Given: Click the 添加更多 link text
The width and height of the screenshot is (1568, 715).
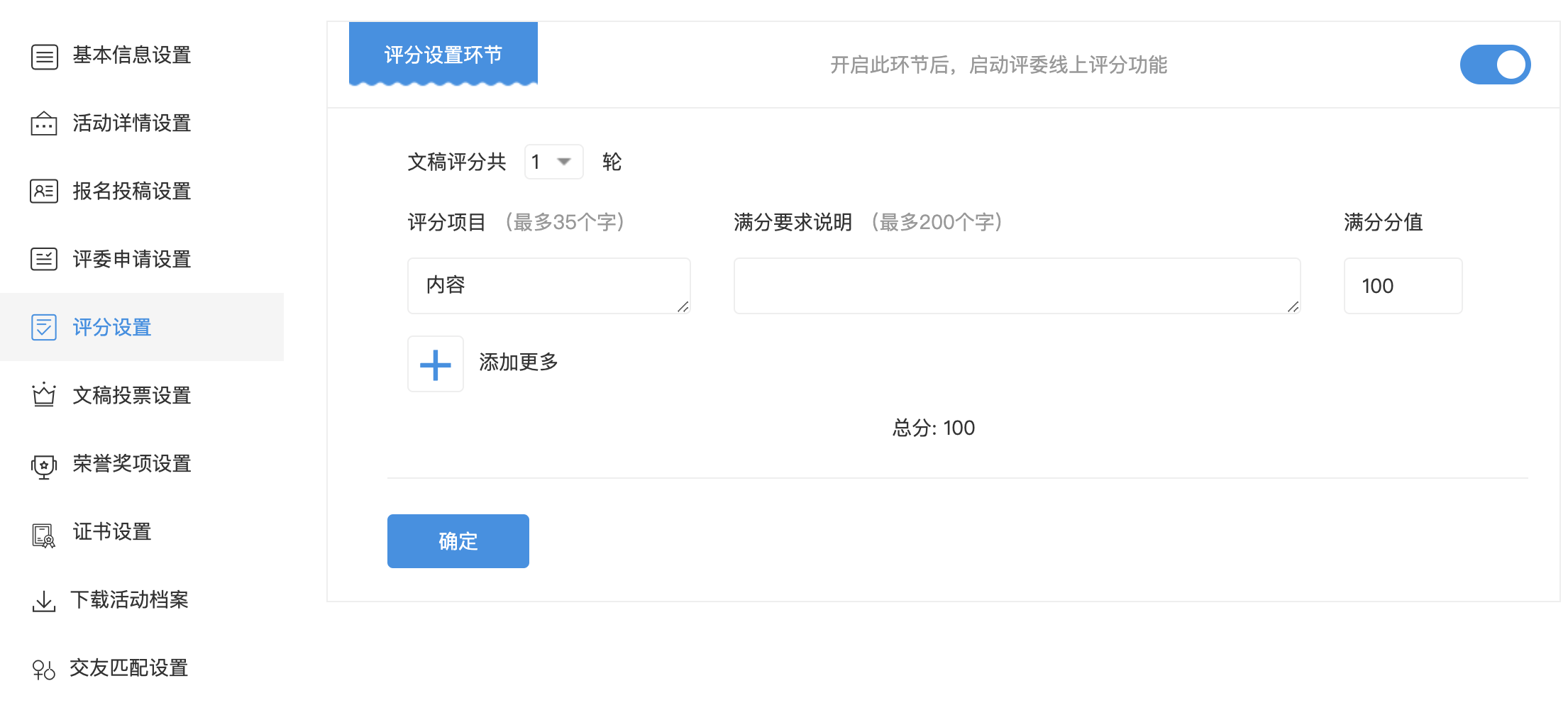Looking at the screenshot, I should click(519, 362).
